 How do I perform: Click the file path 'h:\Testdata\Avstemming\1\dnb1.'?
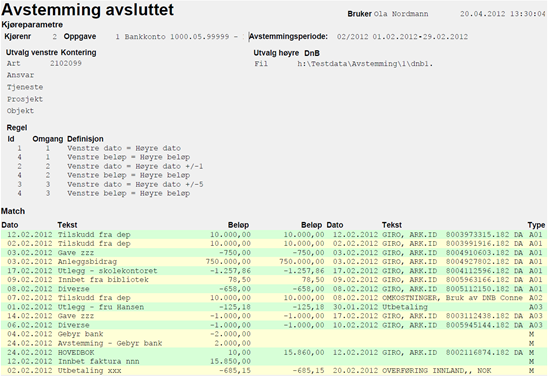pos(365,64)
